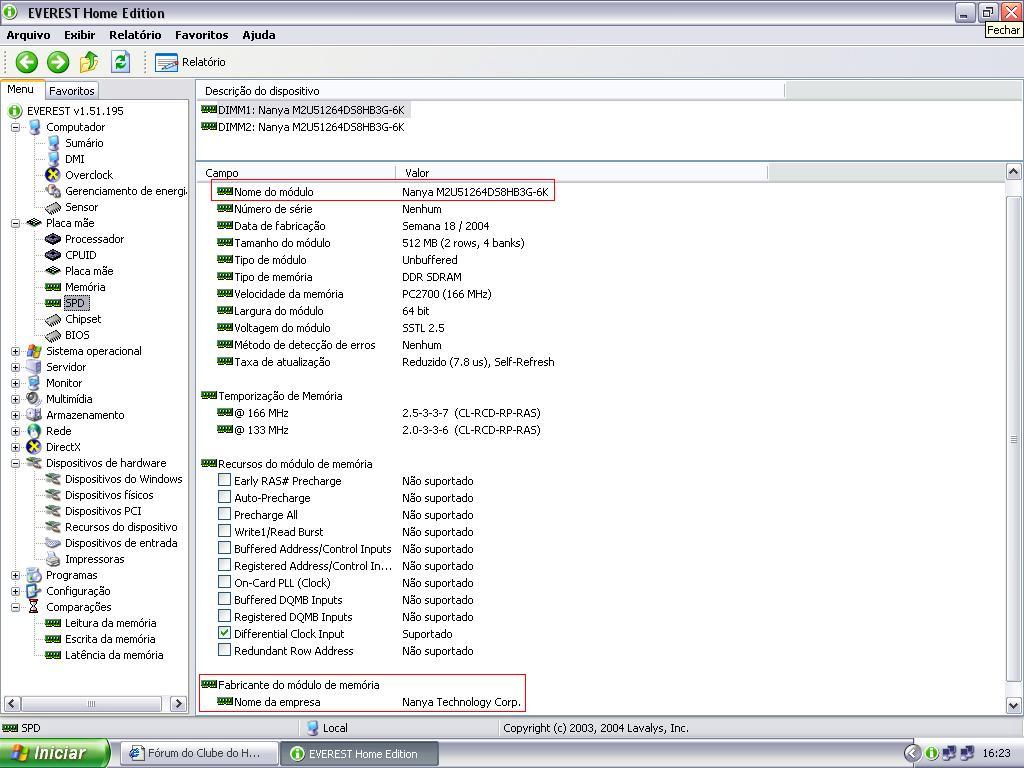Switch to Fórum do Clube taskbar window
This screenshot has height=768, width=1024.
(x=199, y=753)
